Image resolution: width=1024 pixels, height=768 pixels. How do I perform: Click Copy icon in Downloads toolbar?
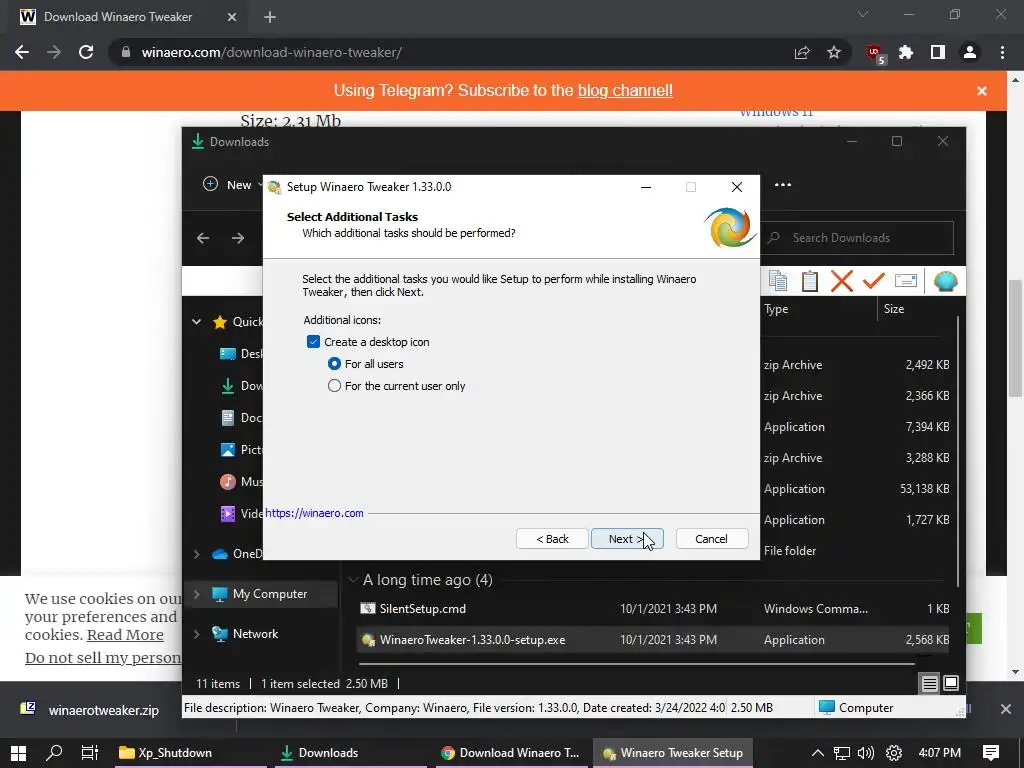(778, 281)
